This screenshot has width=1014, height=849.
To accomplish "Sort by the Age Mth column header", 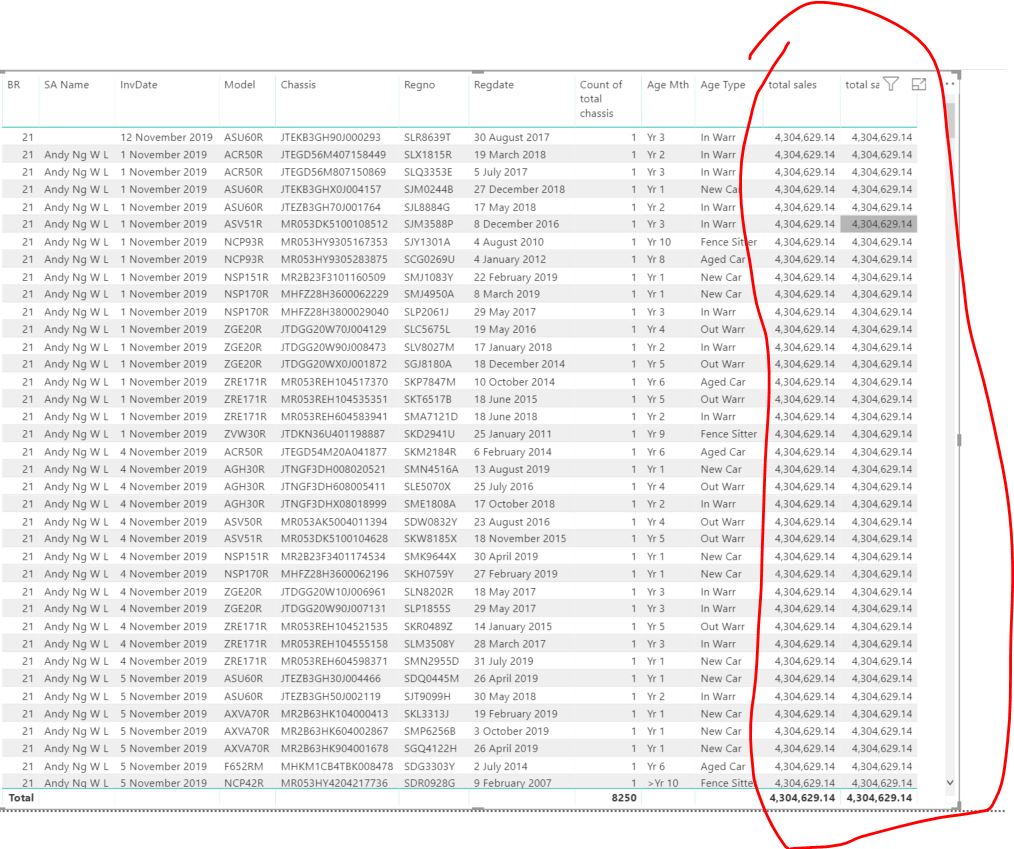I will pyautogui.click(x=667, y=85).
